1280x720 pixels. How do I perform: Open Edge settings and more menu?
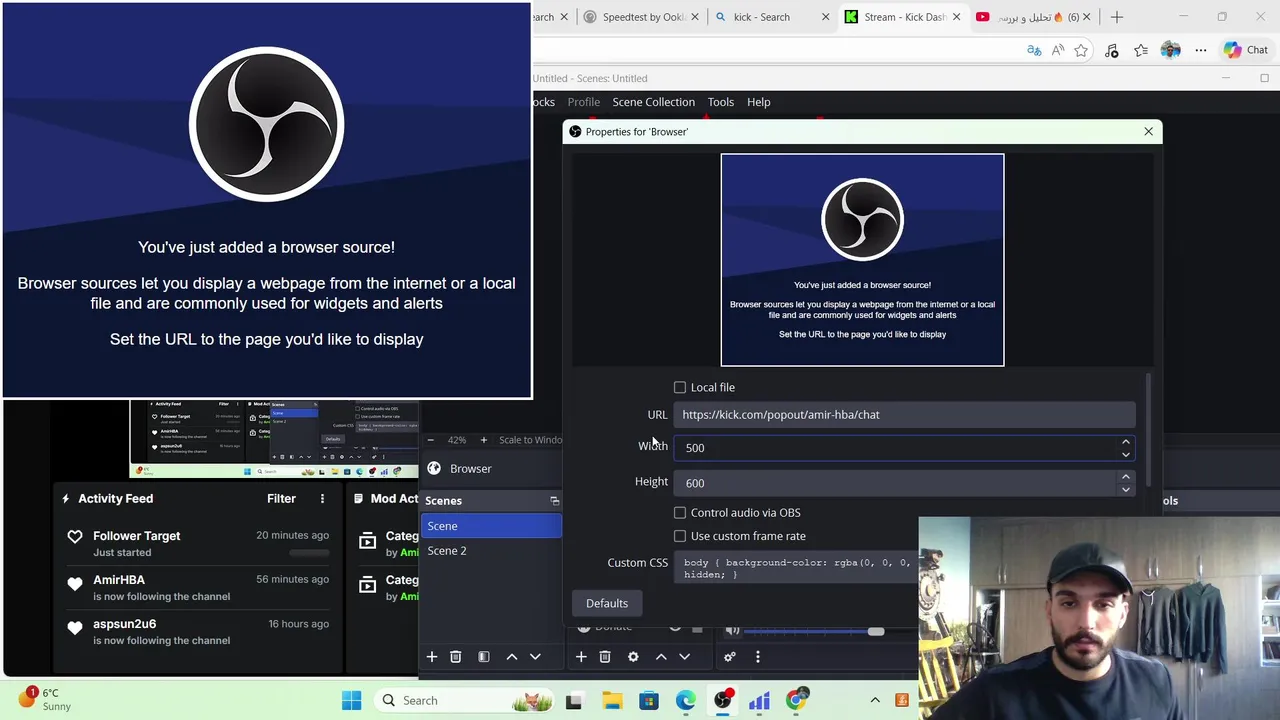(x=1201, y=50)
